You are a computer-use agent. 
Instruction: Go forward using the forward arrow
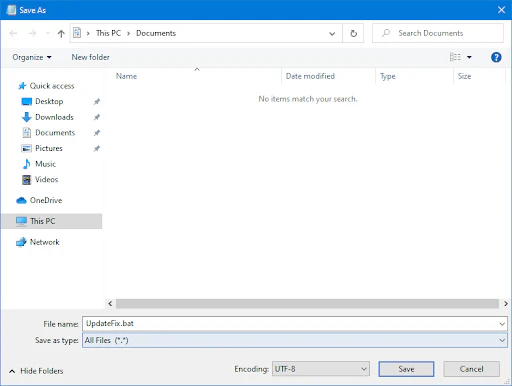[x=32, y=33]
